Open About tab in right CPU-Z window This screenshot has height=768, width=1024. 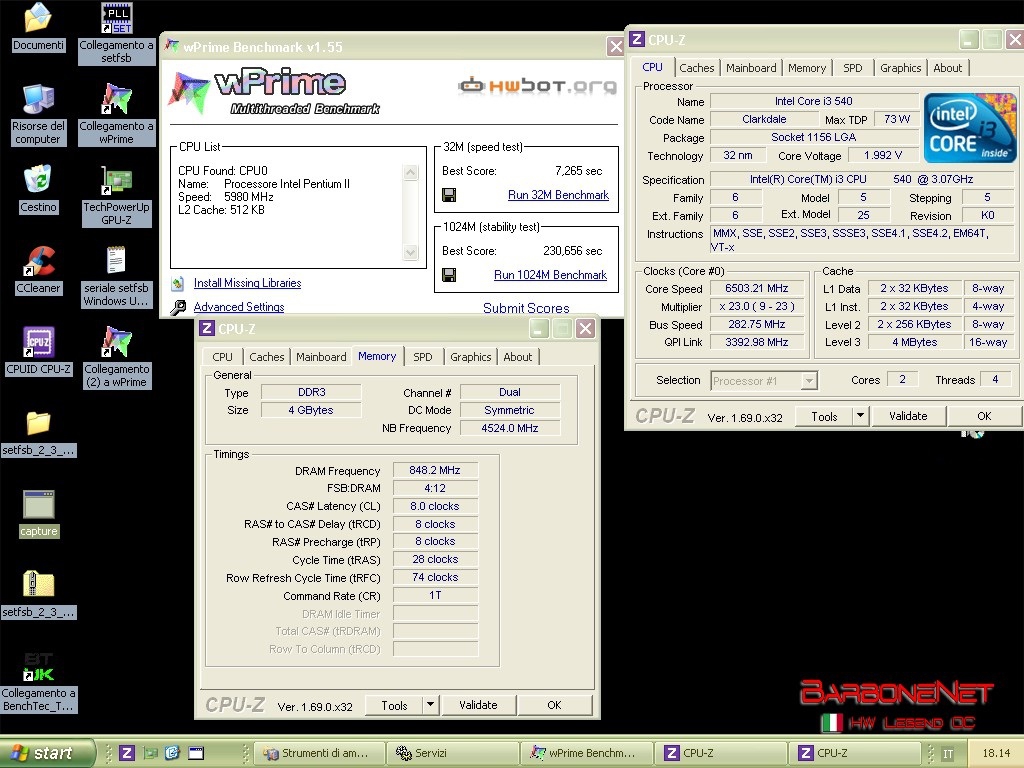coord(948,68)
